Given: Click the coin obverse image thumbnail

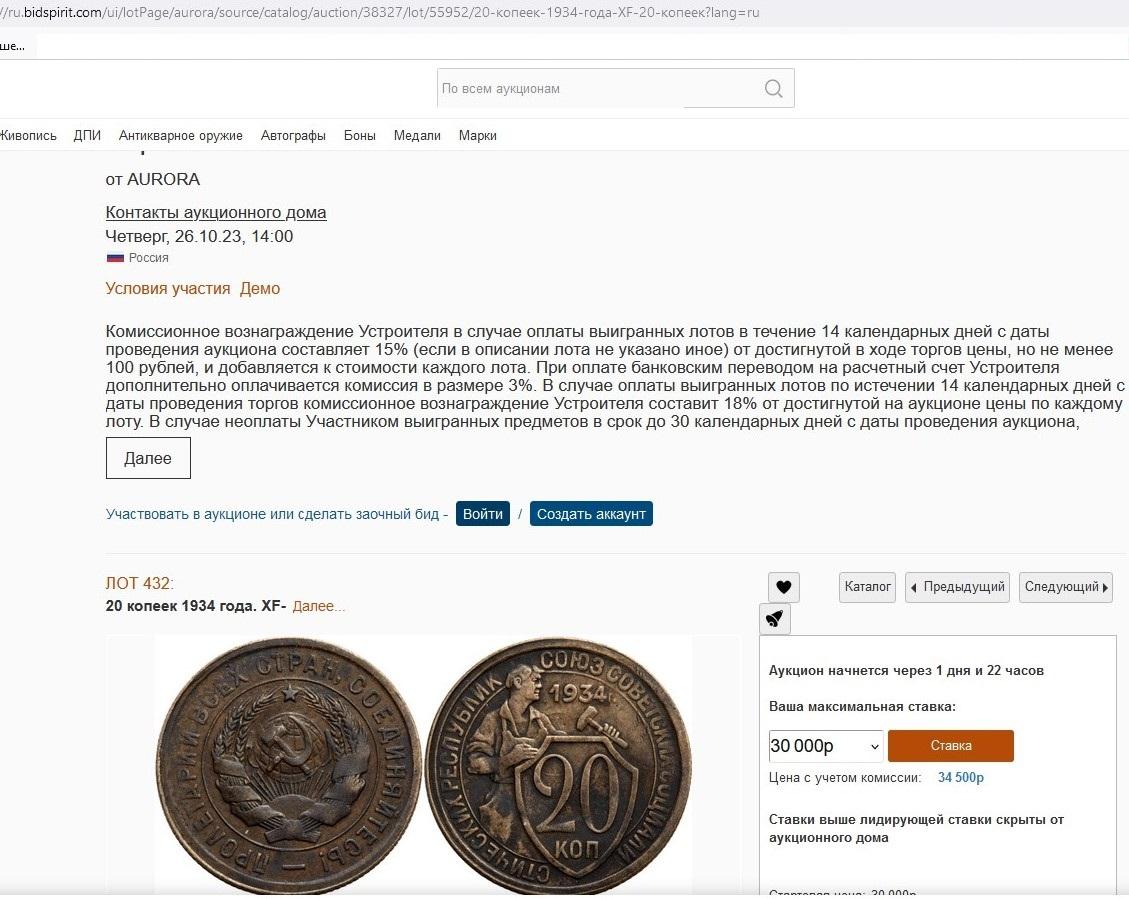Looking at the screenshot, I should click(x=289, y=766).
